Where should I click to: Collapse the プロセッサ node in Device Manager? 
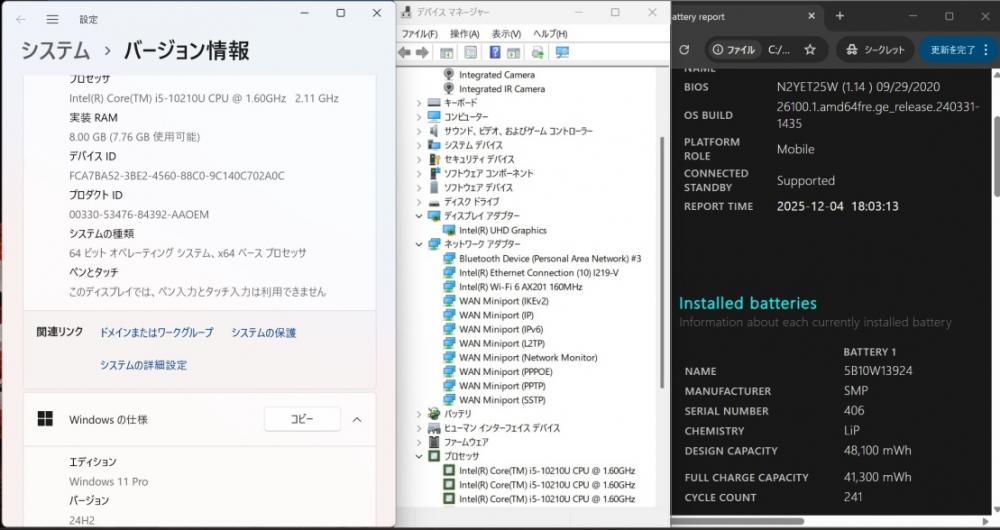pyautogui.click(x=419, y=456)
